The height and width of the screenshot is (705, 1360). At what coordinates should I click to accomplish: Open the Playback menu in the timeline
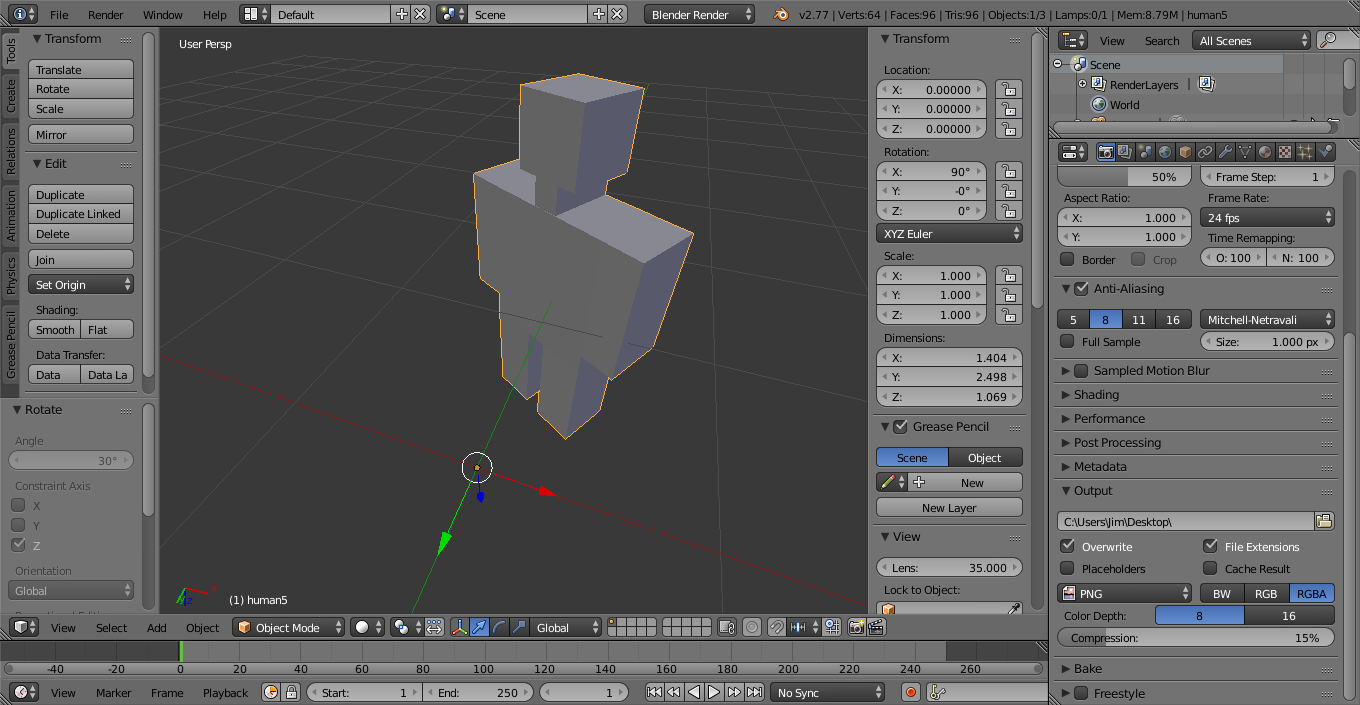point(226,693)
